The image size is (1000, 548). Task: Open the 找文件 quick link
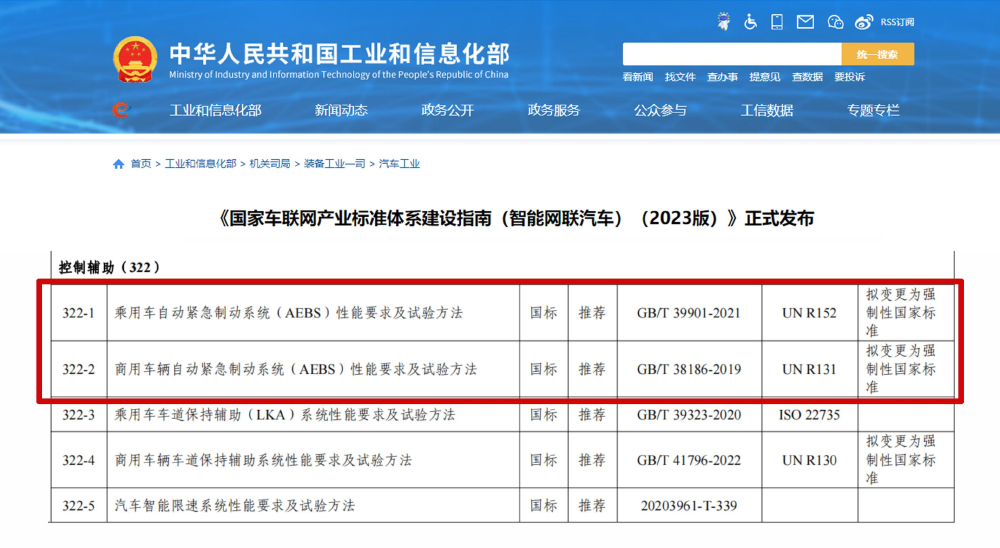click(x=680, y=77)
